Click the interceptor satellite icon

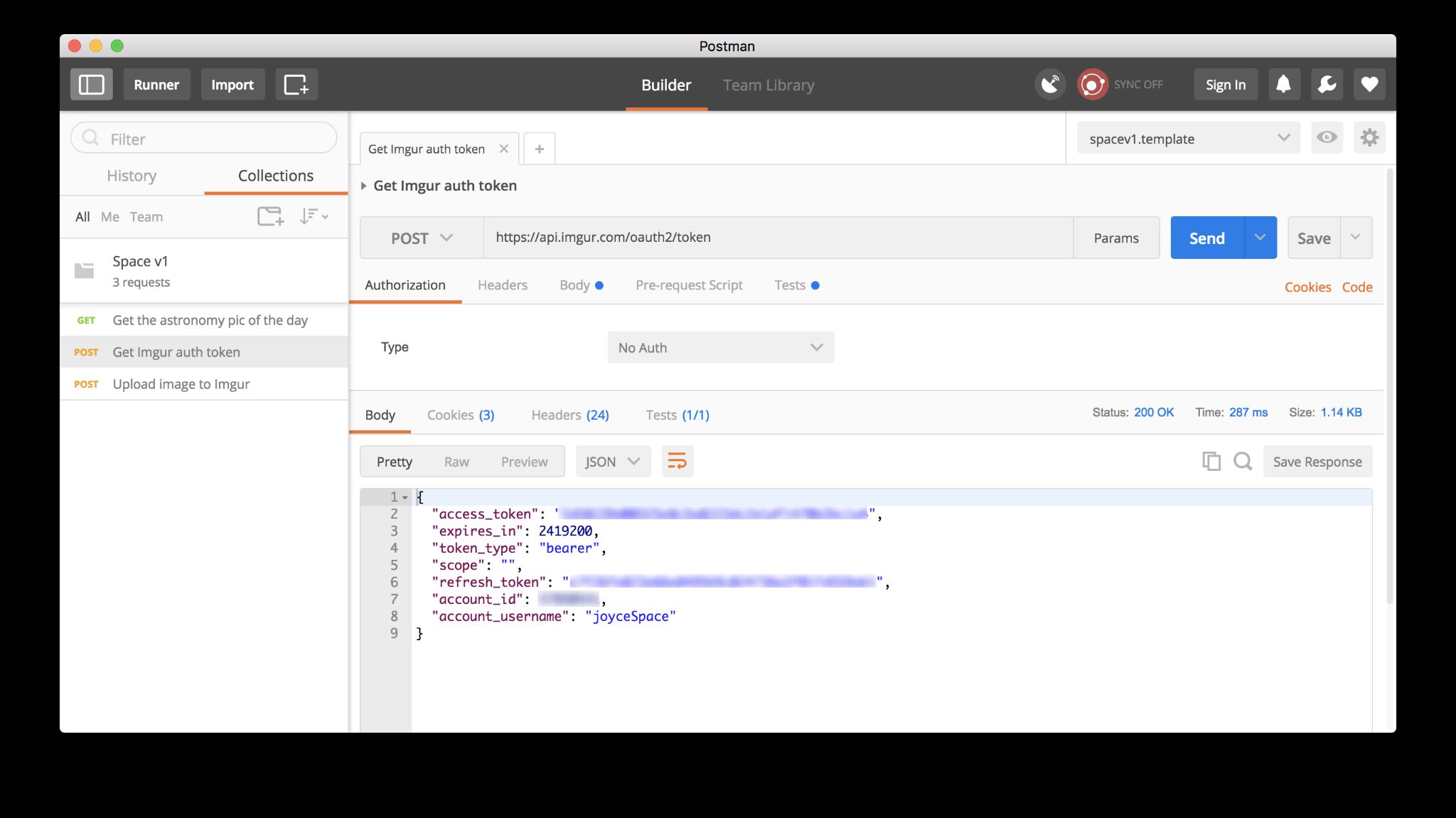point(1050,85)
